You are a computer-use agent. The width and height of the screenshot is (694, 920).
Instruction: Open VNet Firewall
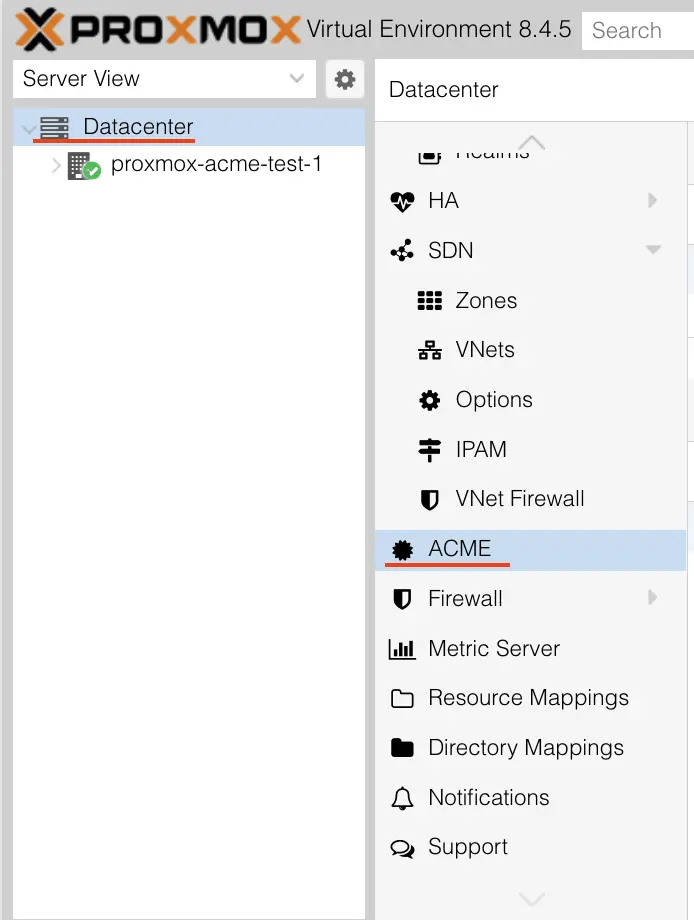pos(520,499)
